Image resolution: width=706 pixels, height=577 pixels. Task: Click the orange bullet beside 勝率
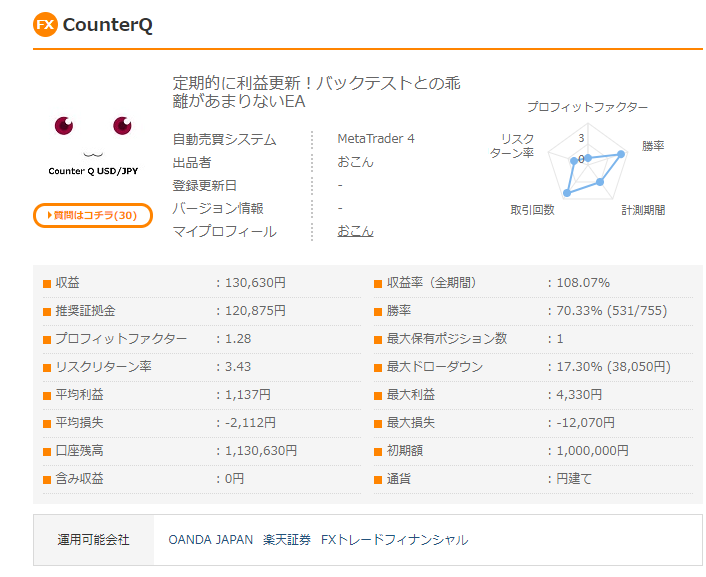point(378,311)
